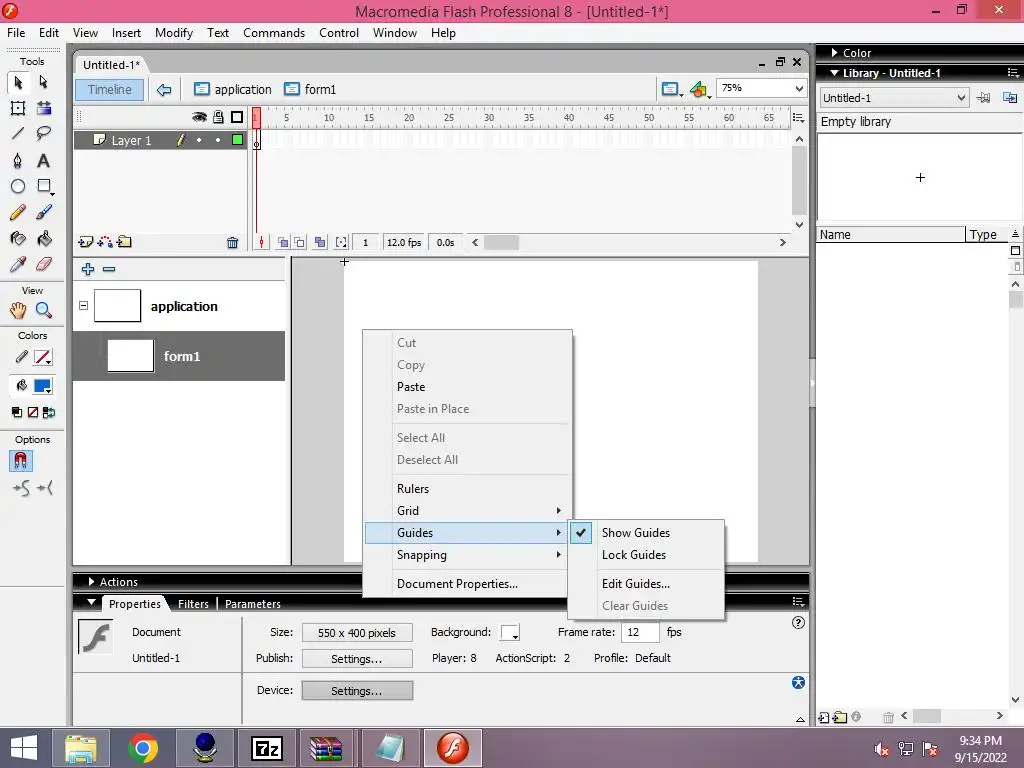Collapse the Library - Untitled-1 panel
The height and width of the screenshot is (768, 1024).
pyautogui.click(x=835, y=73)
